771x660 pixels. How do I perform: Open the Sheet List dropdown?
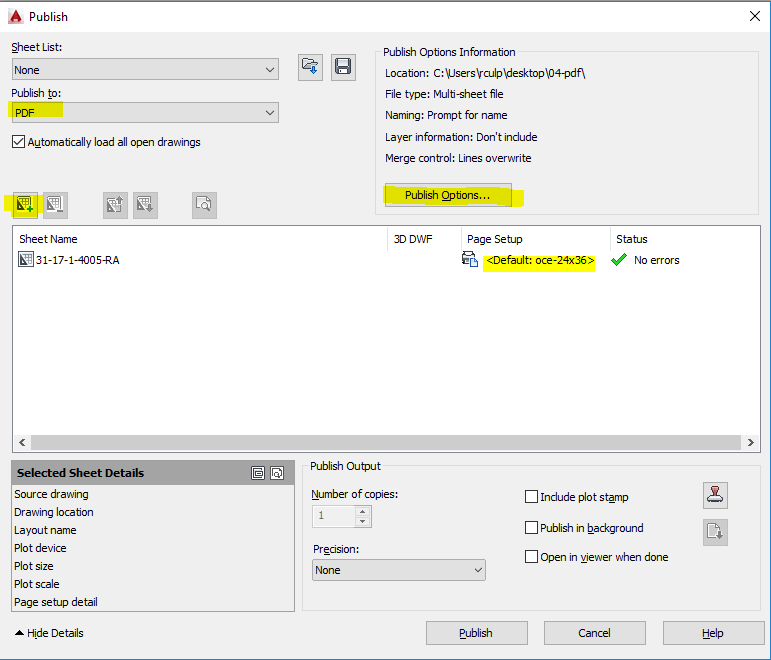(145, 69)
